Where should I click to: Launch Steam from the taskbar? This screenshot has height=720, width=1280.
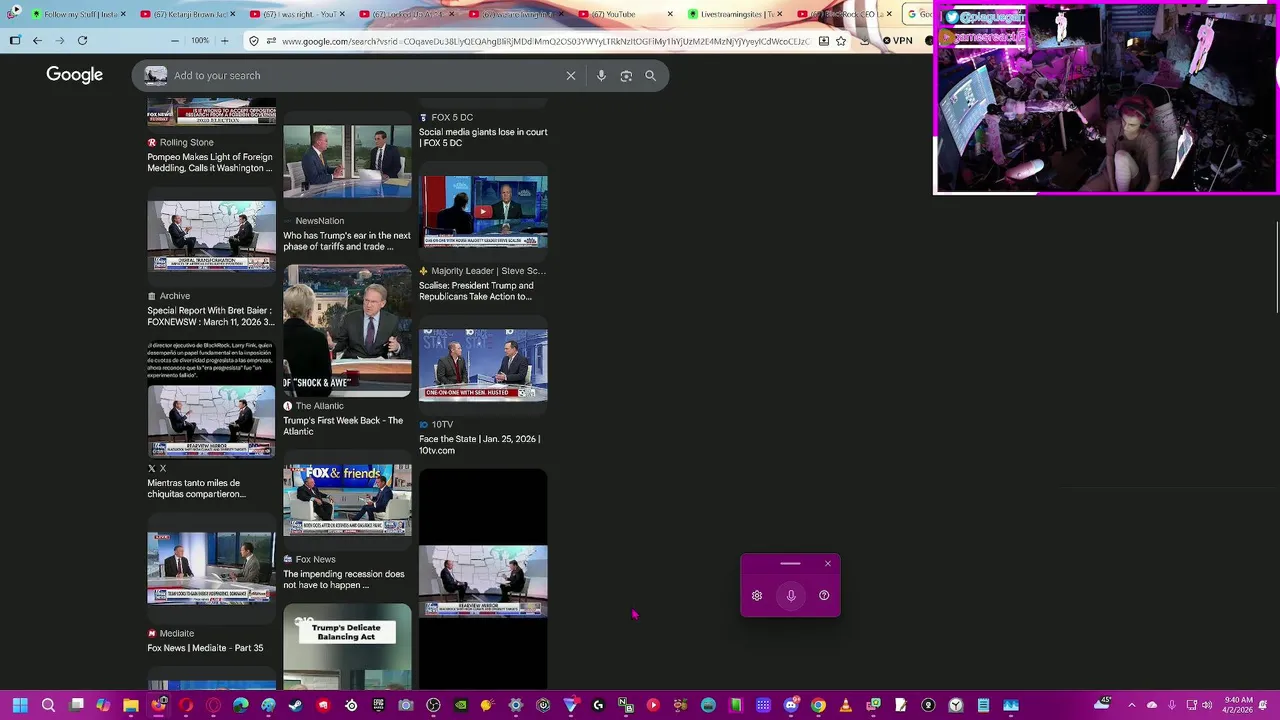tap(295, 705)
